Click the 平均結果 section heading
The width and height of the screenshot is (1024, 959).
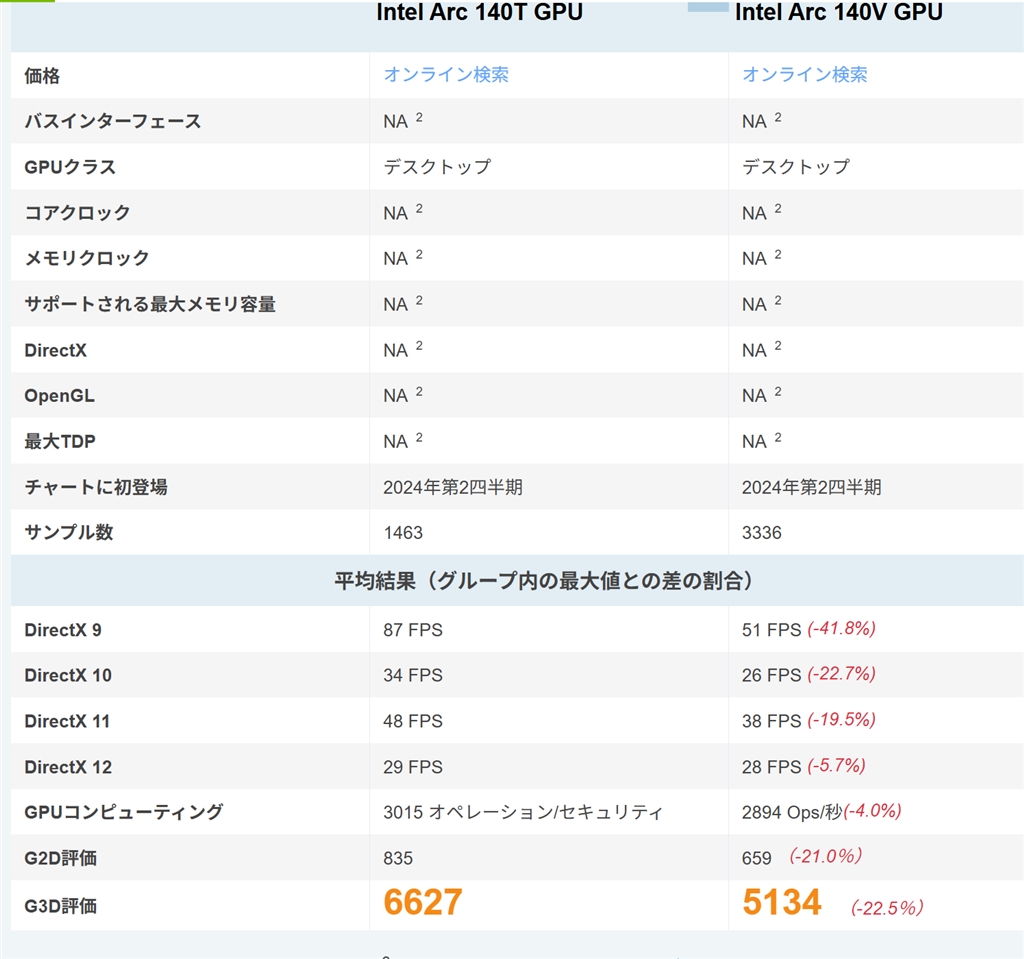point(544,580)
